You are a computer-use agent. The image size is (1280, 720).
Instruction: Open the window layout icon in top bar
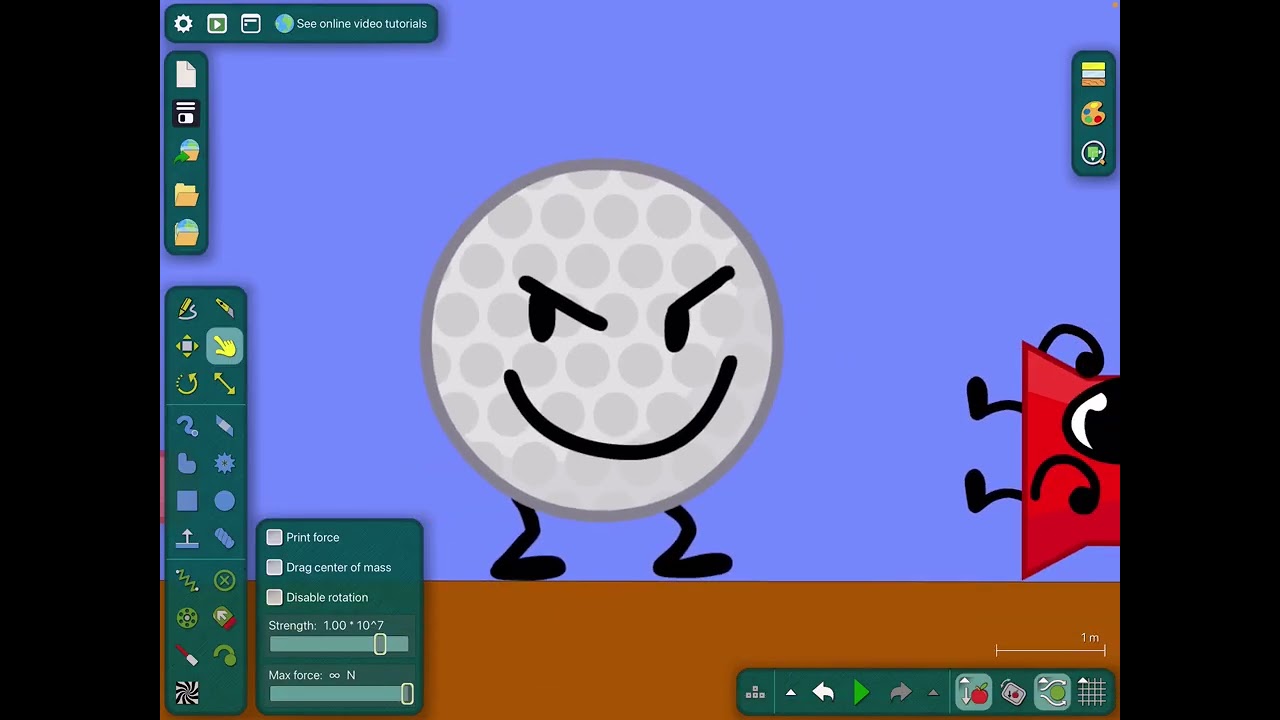(251, 23)
